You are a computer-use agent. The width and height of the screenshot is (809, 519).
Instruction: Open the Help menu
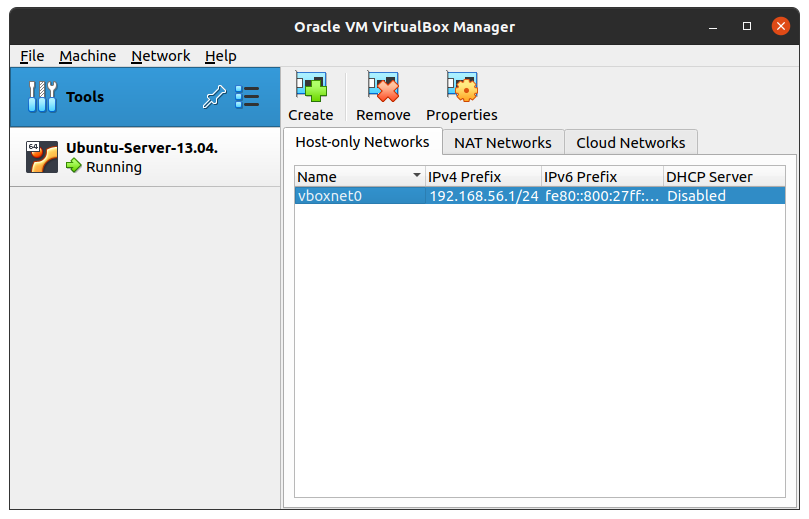pos(220,56)
